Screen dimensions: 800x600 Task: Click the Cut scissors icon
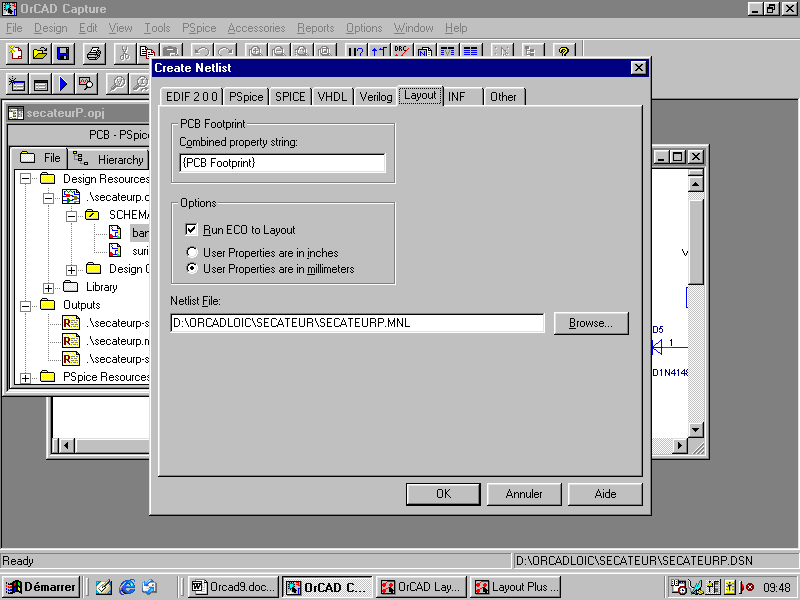(124, 53)
